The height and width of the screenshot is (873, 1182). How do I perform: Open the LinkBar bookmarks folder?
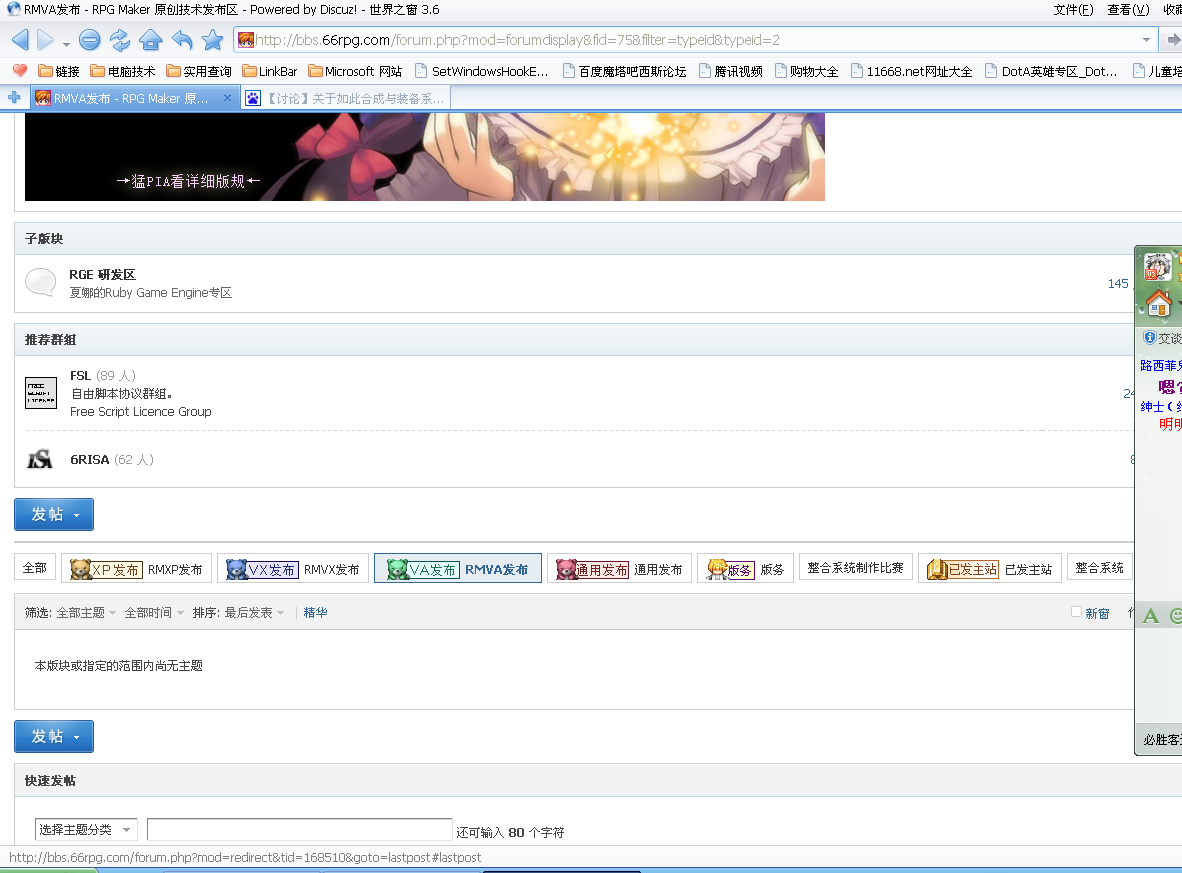270,72
